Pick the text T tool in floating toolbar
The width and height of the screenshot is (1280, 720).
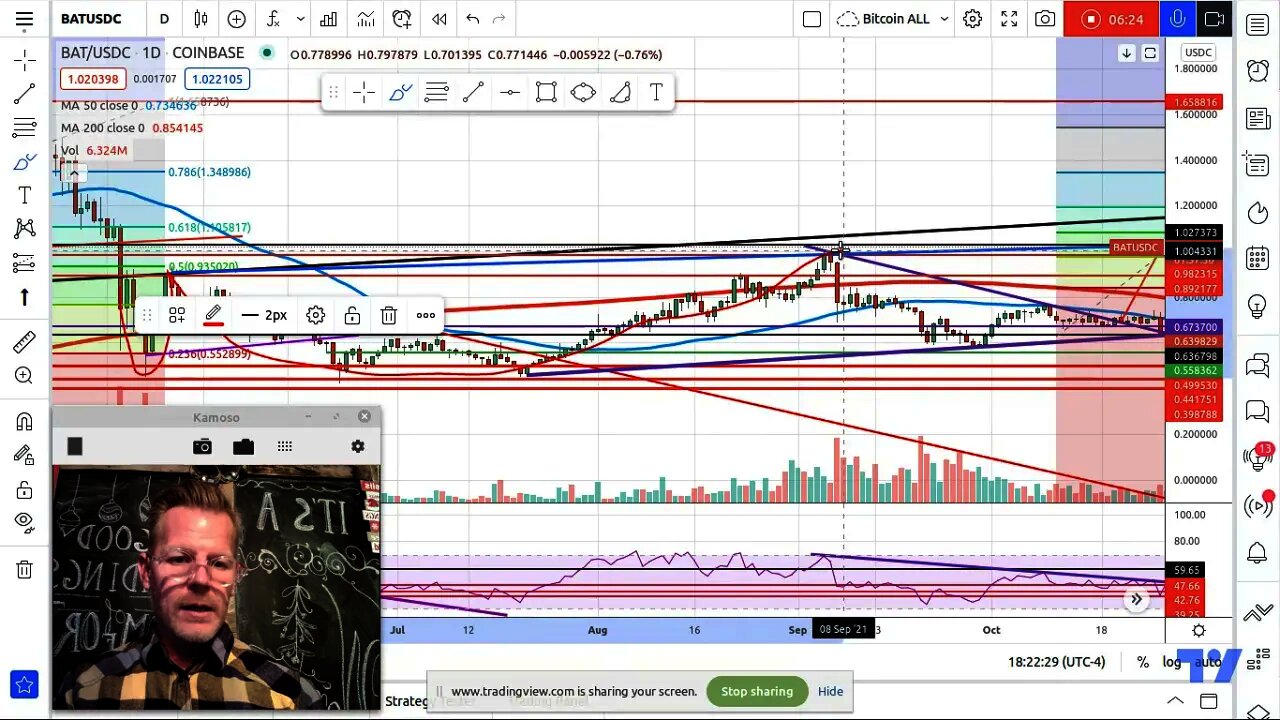(x=656, y=93)
